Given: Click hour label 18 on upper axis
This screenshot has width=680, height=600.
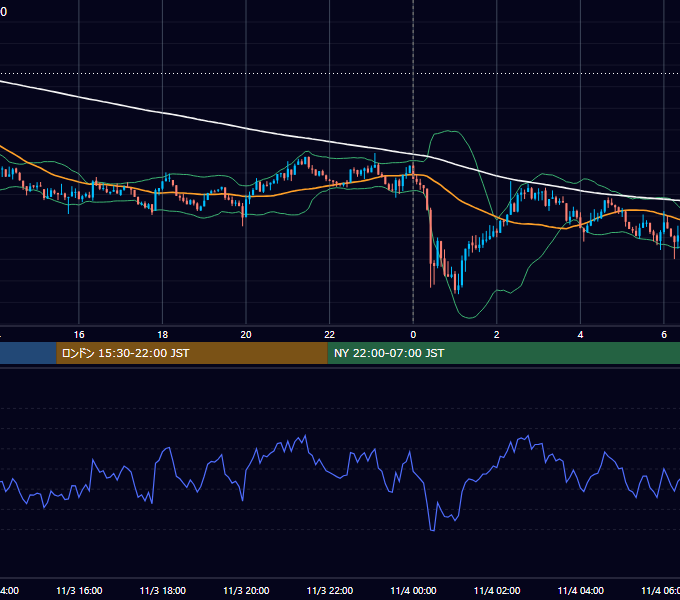Looking at the screenshot, I should coord(163,335).
